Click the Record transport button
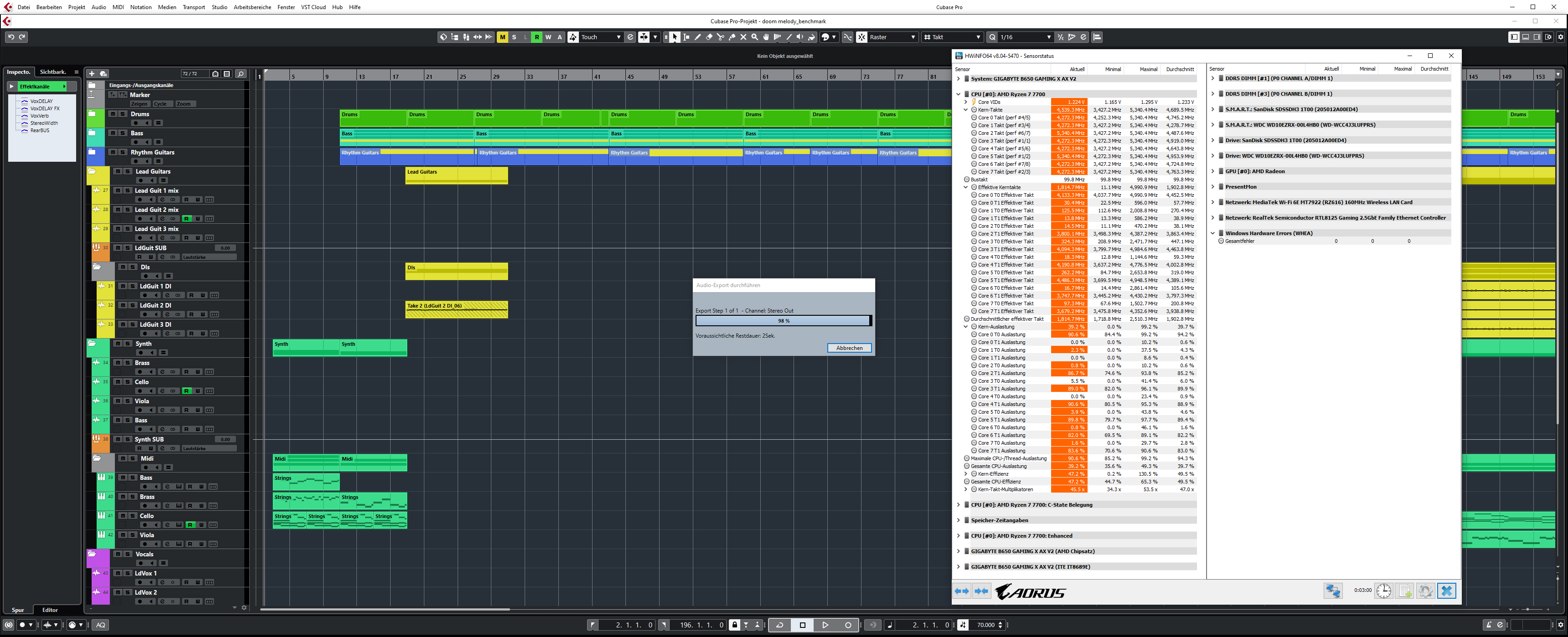 pos(848,625)
